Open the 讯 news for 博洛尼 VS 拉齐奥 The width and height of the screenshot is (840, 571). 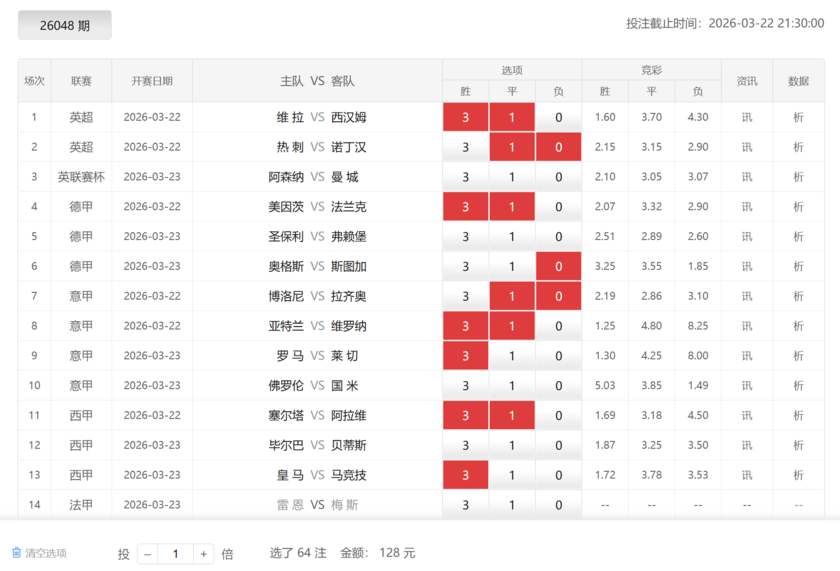747,296
